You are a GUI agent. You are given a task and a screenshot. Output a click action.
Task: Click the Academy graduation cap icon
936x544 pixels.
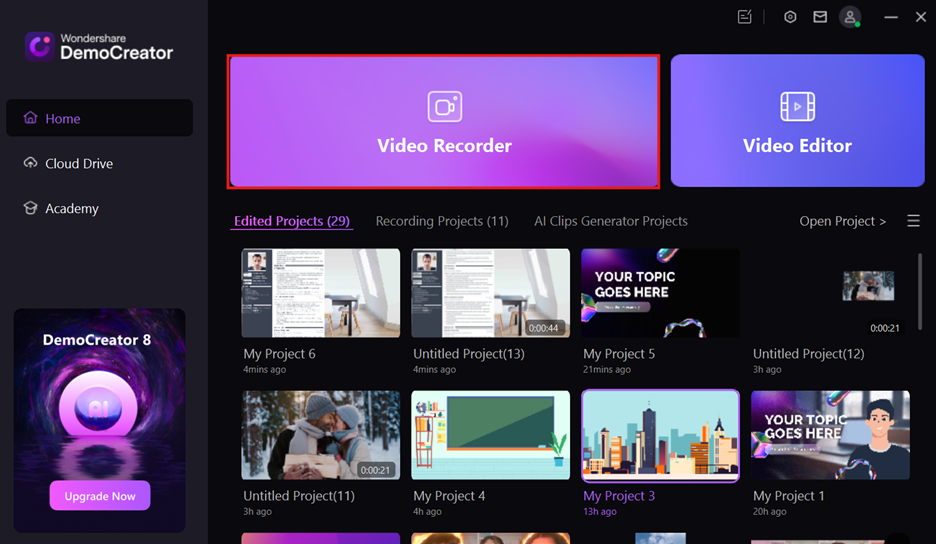click(30, 208)
